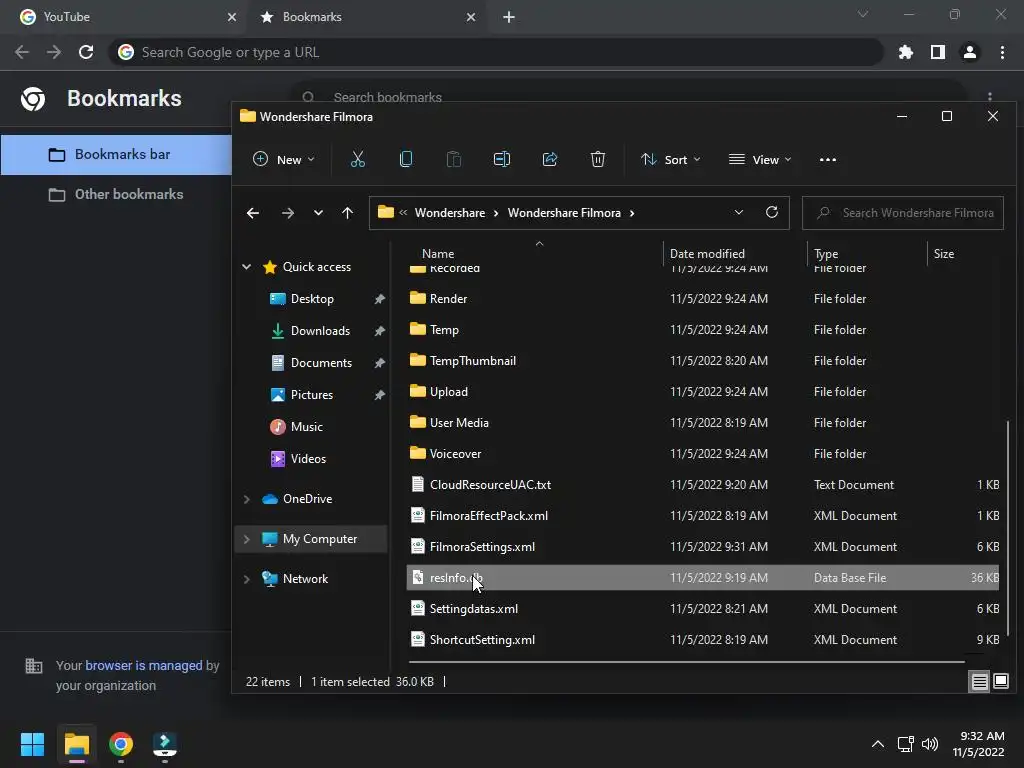This screenshot has height=768, width=1024.
Task: Click the Paste clipboard icon
Action: [x=453, y=159]
